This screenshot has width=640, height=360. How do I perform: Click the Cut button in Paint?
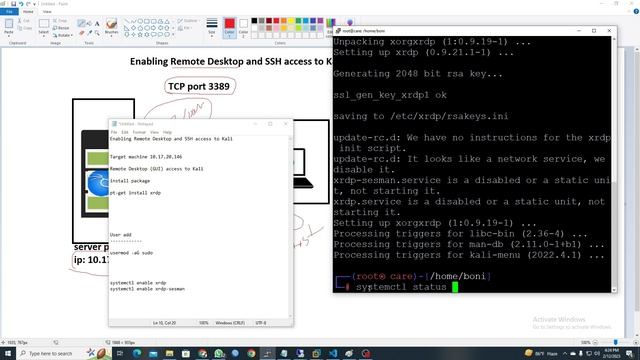pyautogui.click(x=24, y=20)
